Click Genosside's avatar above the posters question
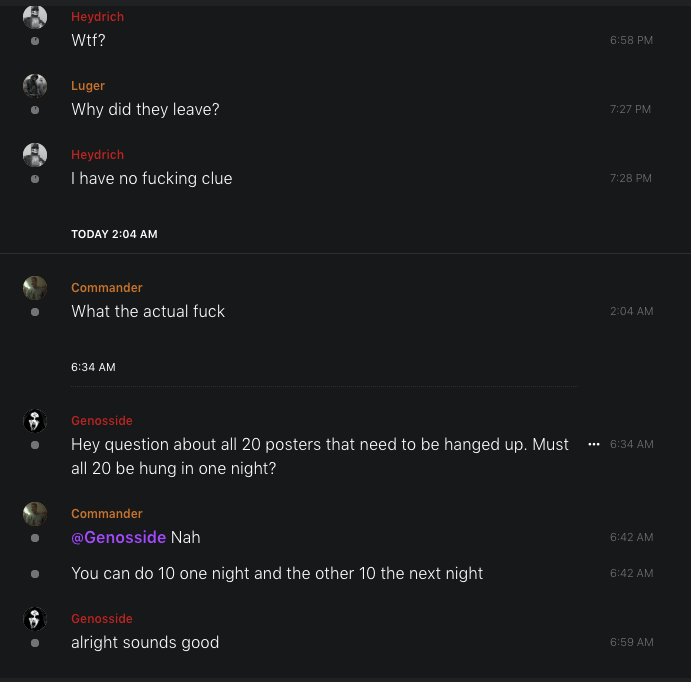Image resolution: width=691 pixels, height=682 pixels. click(x=35, y=421)
